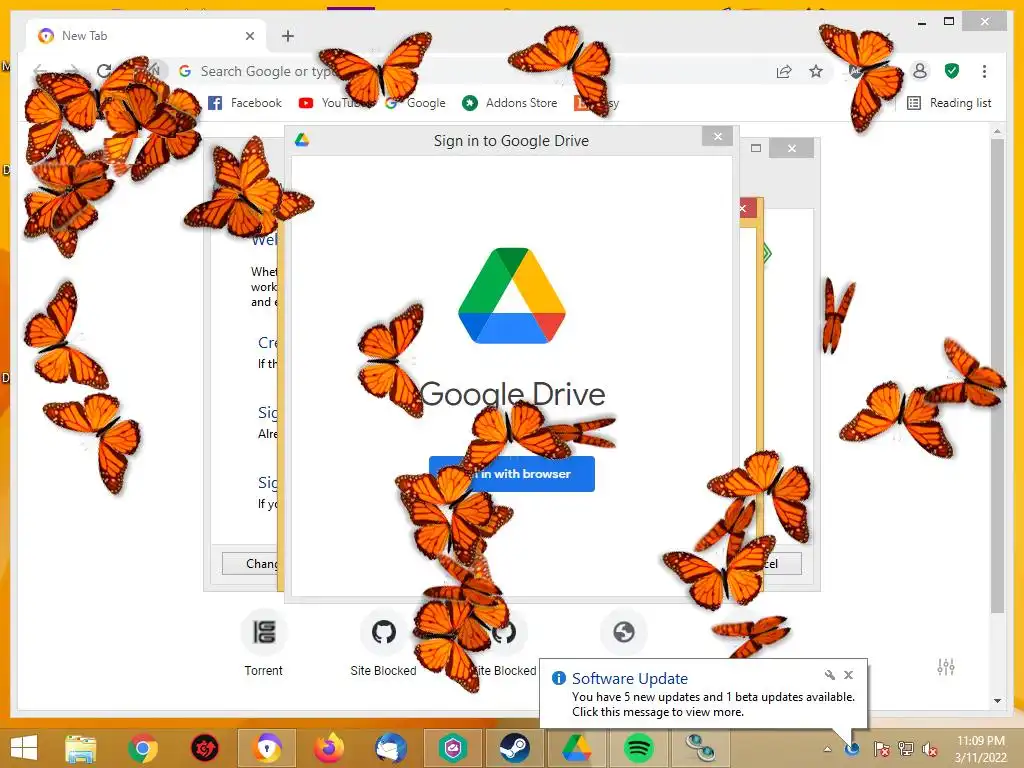The width and height of the screenshot is (1024, 768).
Task: Reload the page with the refresh icon
Action: [x=104, y=71]
